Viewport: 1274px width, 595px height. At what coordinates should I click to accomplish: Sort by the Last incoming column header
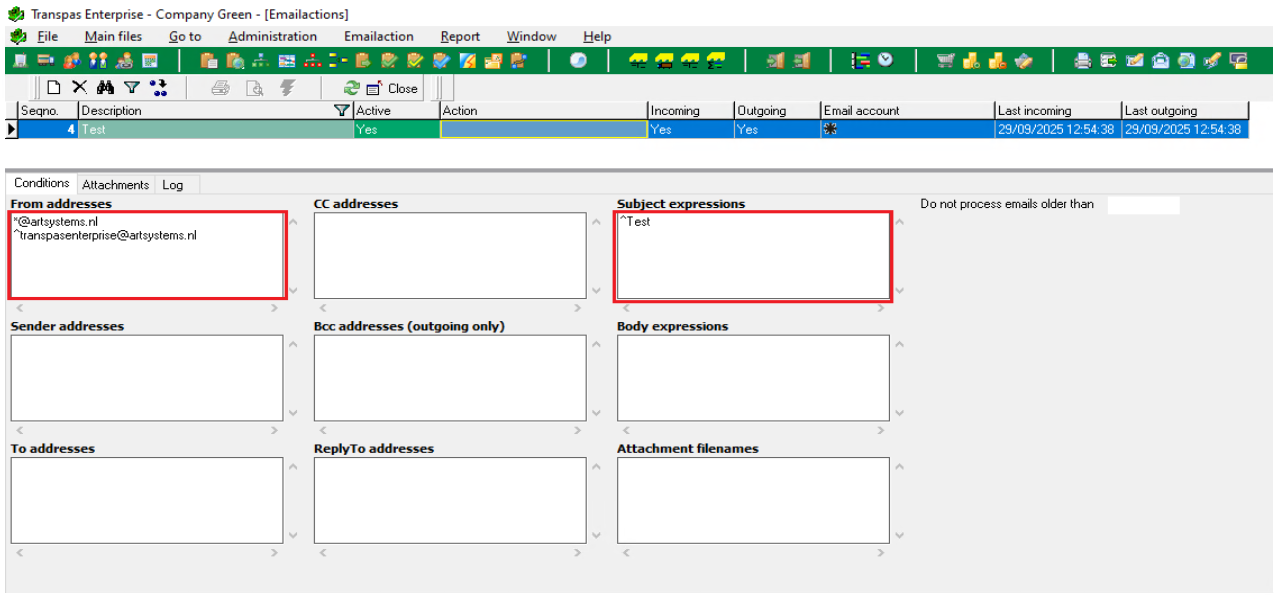point(1056,111)
